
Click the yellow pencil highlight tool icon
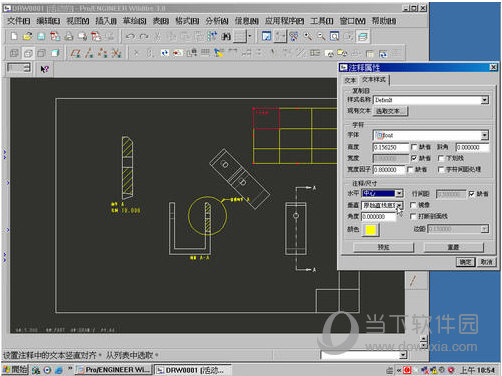pos(219,53)
